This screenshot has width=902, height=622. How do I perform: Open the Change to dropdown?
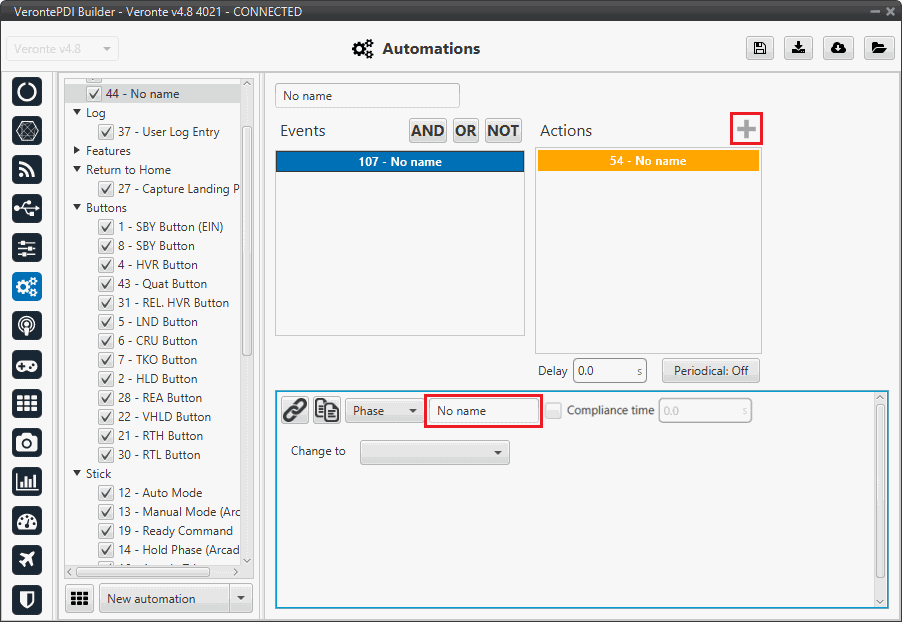434,453
